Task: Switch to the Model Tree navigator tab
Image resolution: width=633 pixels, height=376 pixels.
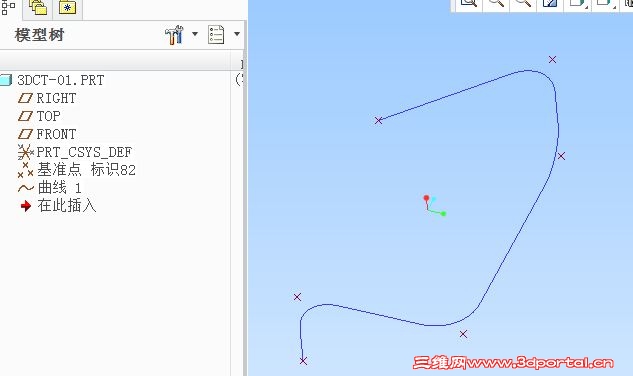Action: [8, 7]
